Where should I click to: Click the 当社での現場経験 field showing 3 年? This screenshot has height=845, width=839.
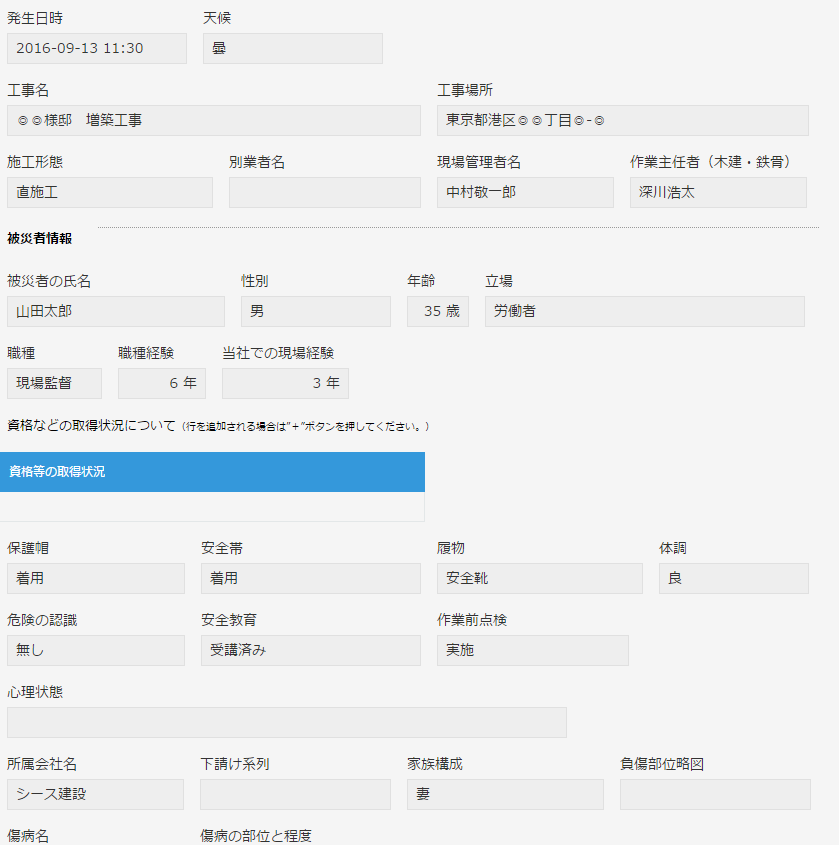286,383
